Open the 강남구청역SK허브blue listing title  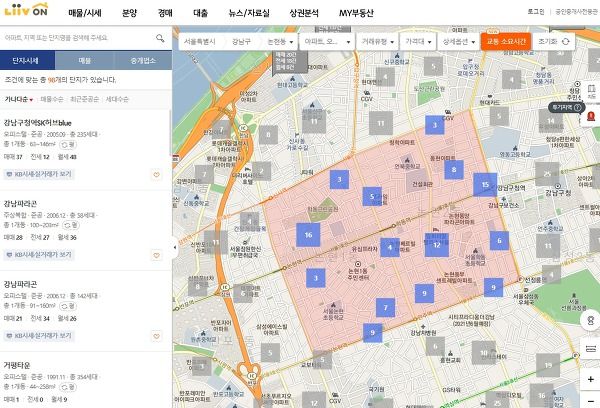(x=38, y=123)
